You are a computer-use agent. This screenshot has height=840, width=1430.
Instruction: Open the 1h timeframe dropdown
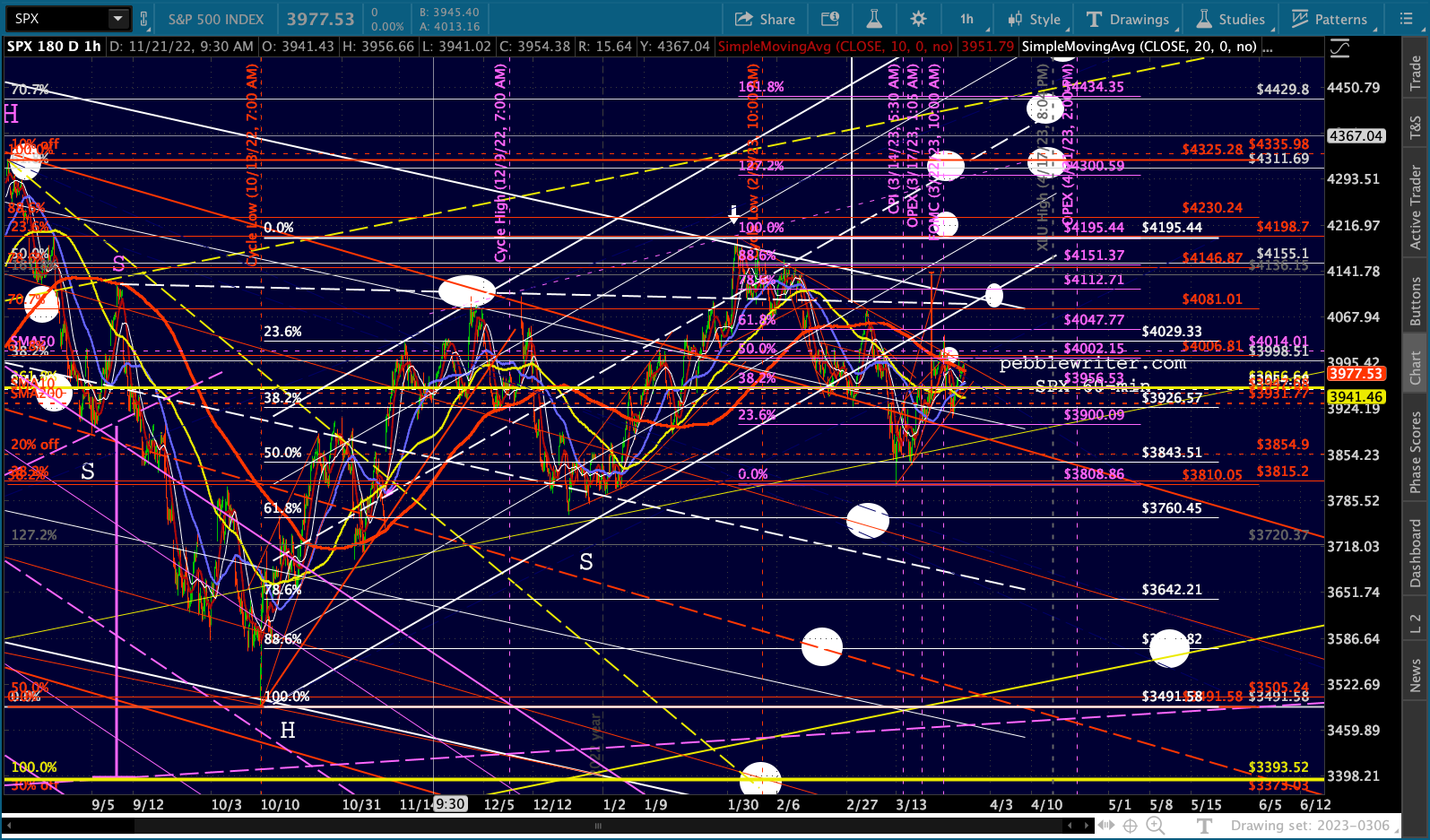tap(966, 19)
